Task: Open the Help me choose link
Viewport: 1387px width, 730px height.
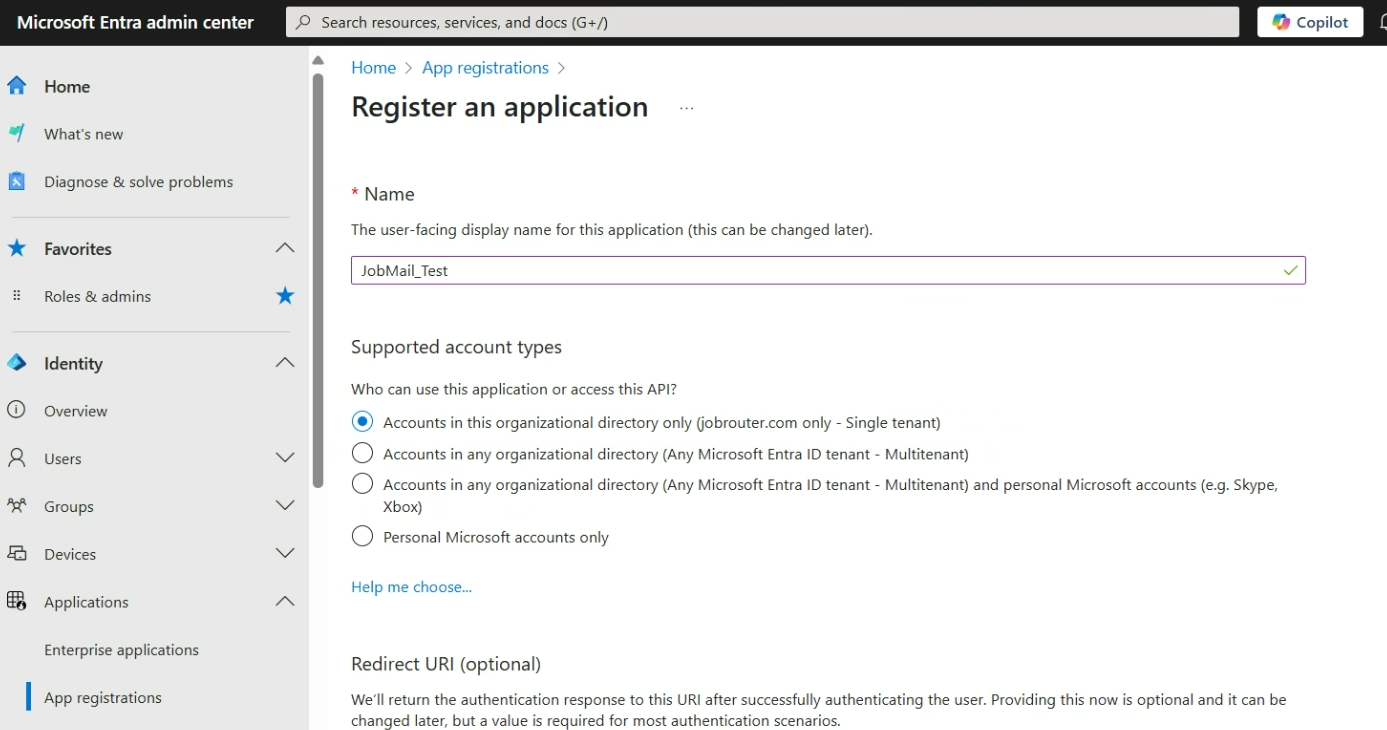Action: tap(411, 587)
